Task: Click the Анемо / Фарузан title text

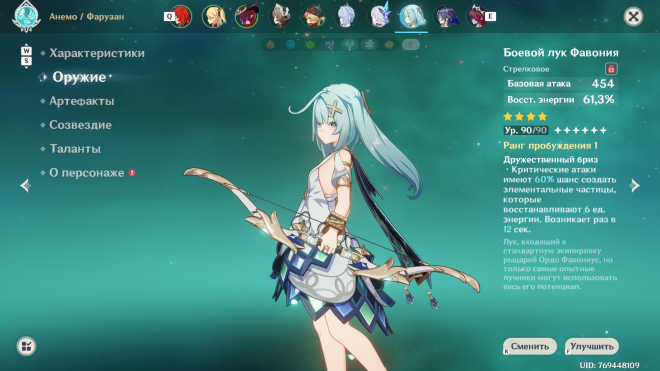Action: (x=87, y=16)
